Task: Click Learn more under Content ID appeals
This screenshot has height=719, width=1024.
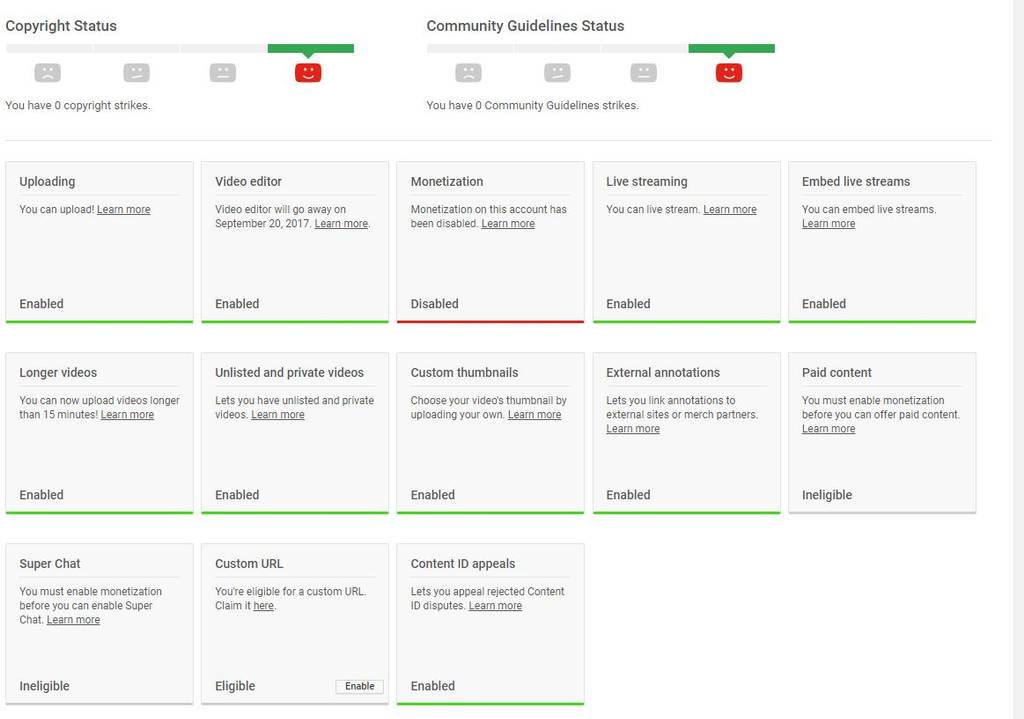Action: (495, 606)
